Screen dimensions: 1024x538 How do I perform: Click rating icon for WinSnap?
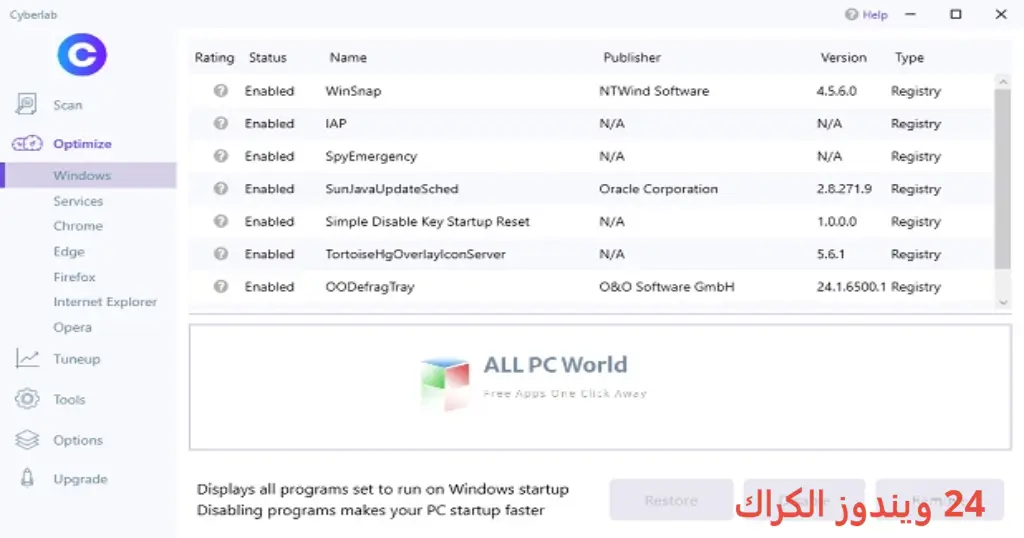[x=221, y=91]
